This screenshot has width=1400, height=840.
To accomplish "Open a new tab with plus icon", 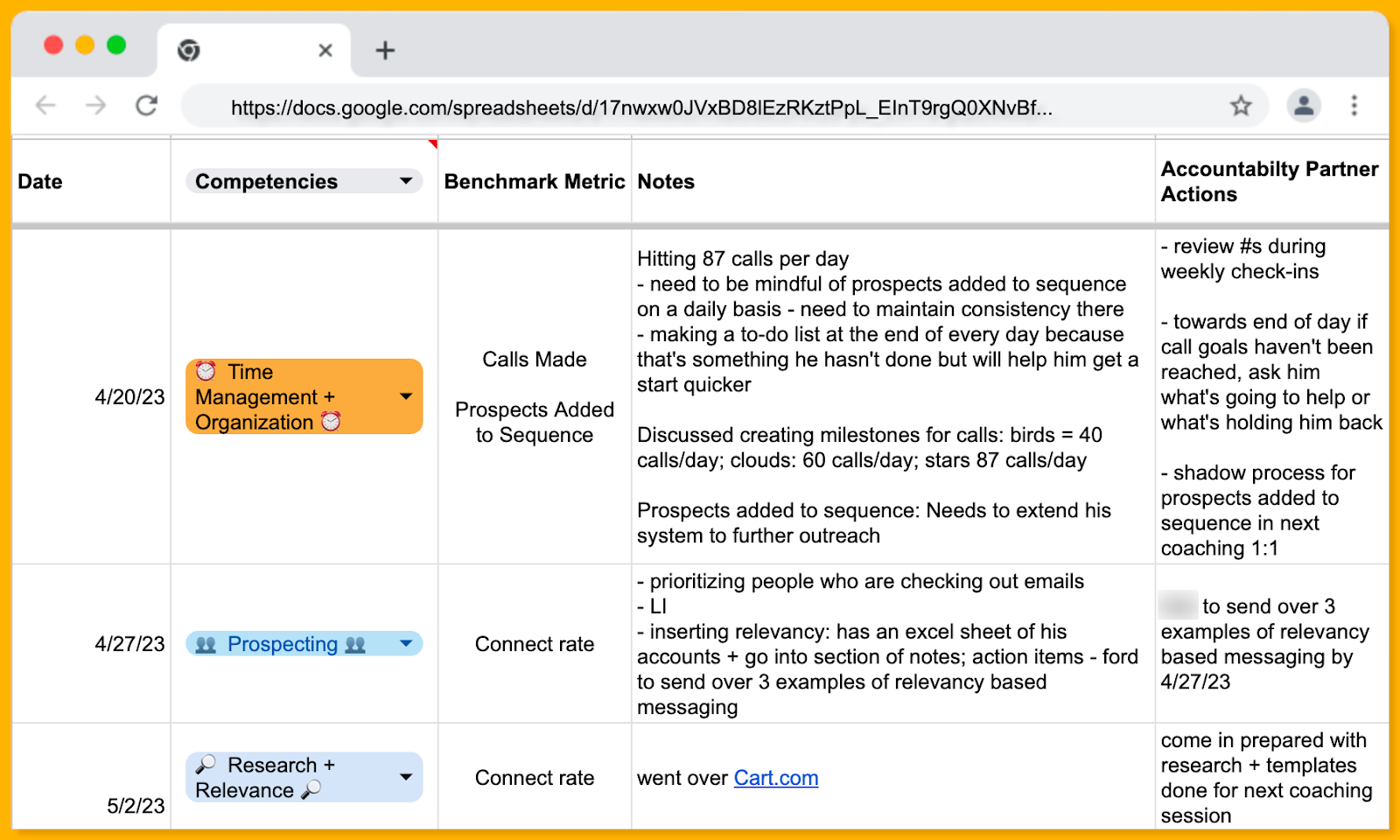I will click(x=385, y=51).
